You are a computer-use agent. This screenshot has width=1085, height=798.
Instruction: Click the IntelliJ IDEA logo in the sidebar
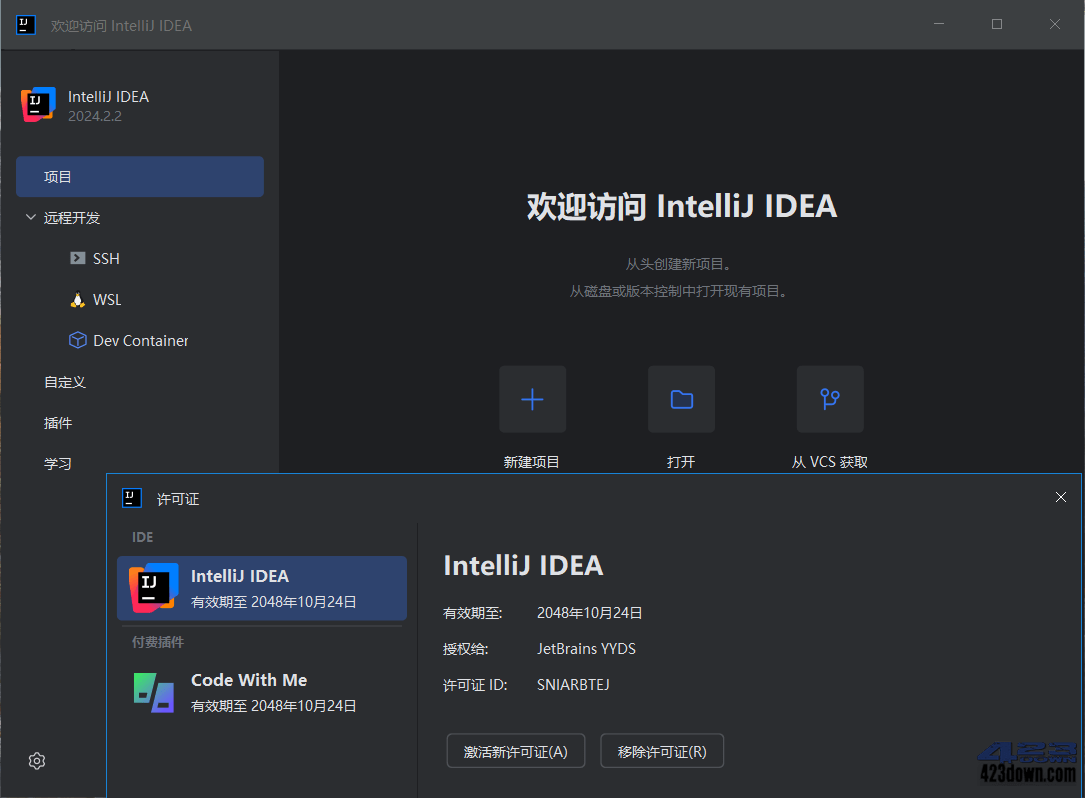37,104
